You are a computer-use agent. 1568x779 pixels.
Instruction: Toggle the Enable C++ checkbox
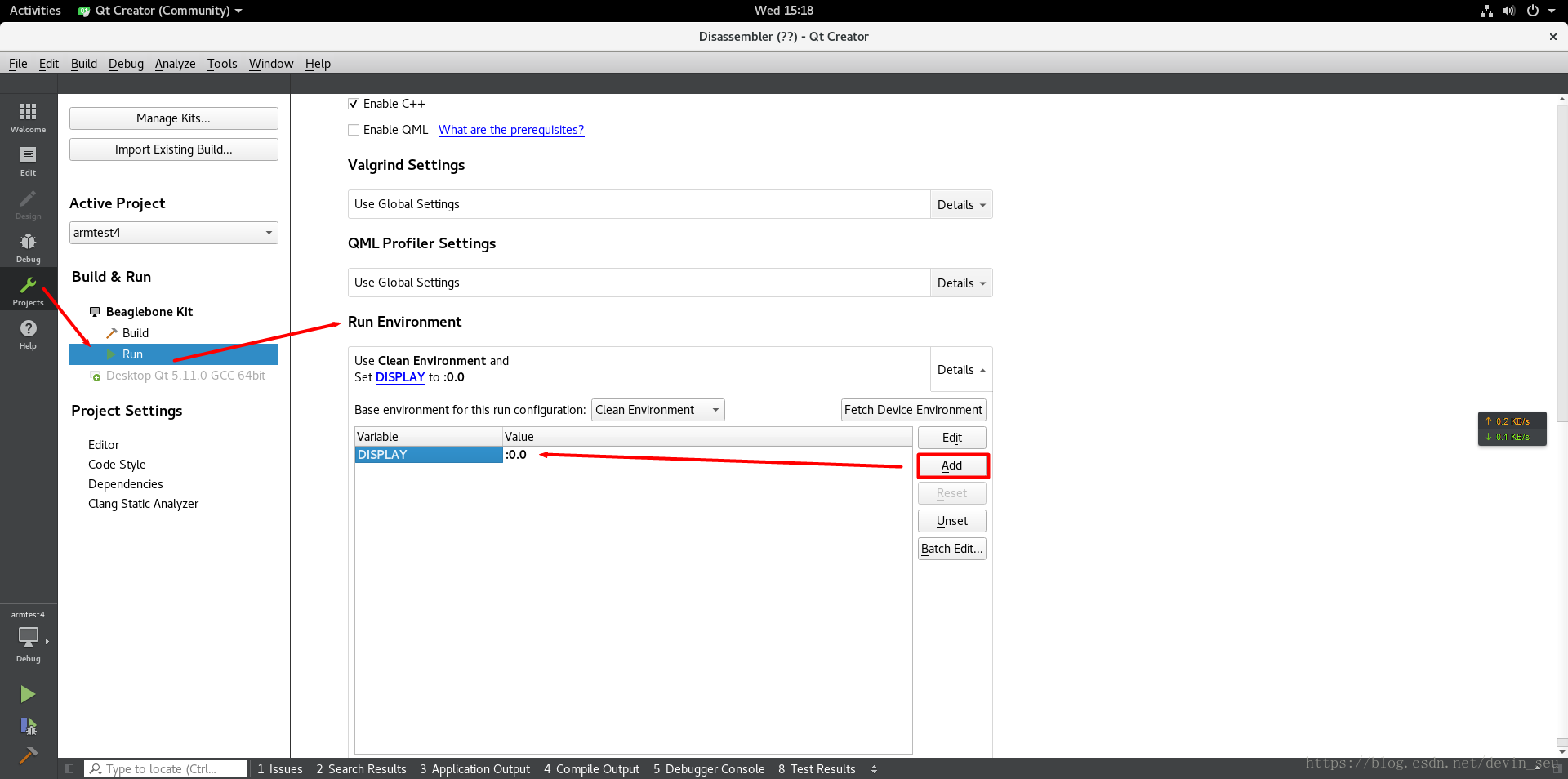(x=354, y=104)
